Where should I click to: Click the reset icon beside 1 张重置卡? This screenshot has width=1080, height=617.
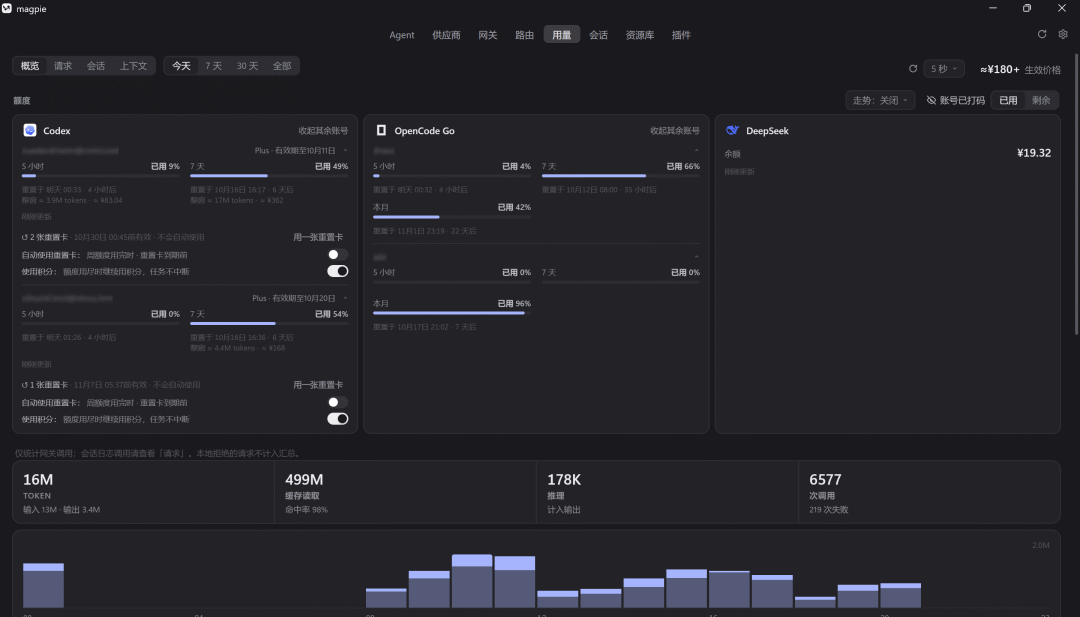pos(25,385)
